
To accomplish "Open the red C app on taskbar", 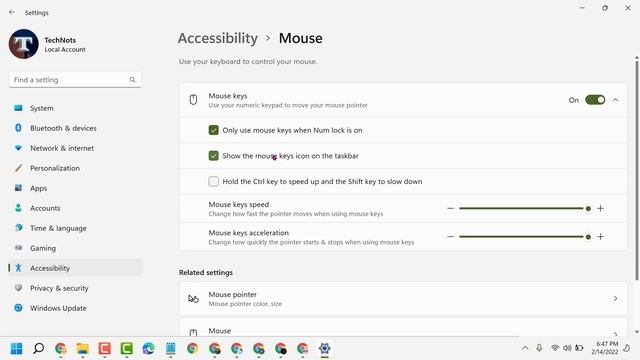I will tap(104, 349).
